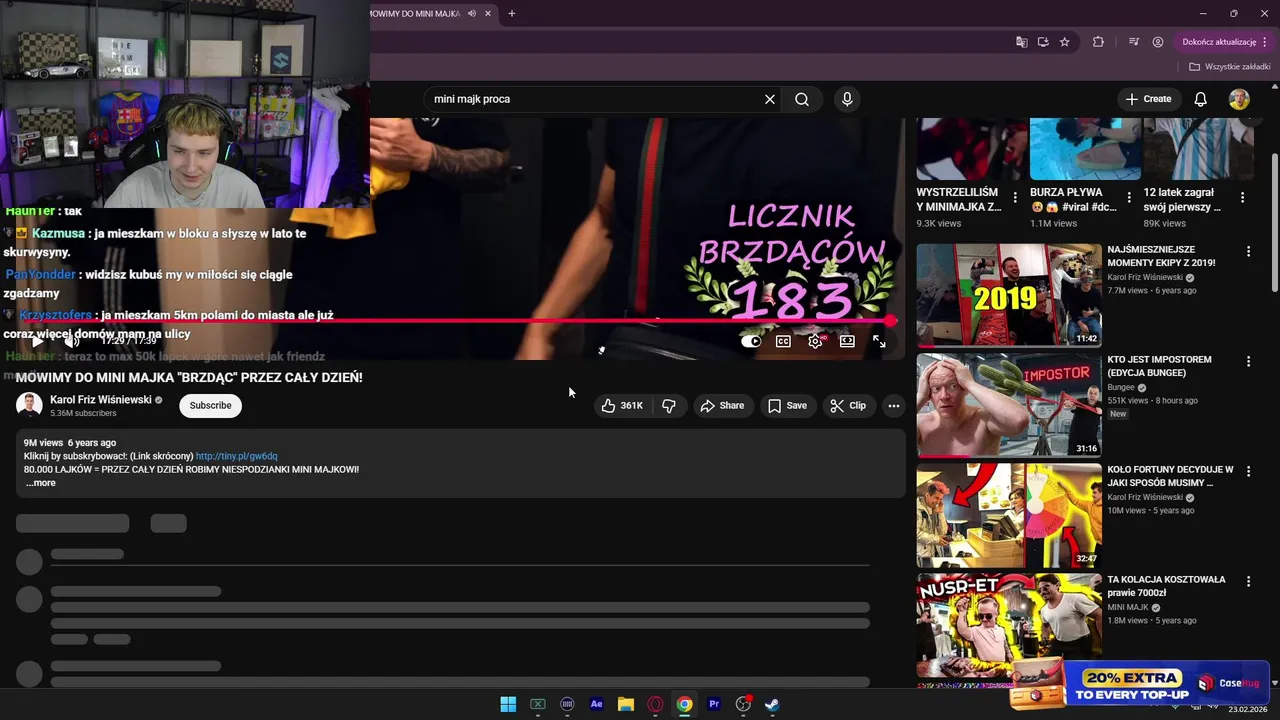Run search with magnifier button
Screen dimensions: 1280x720
pos(802,99)
